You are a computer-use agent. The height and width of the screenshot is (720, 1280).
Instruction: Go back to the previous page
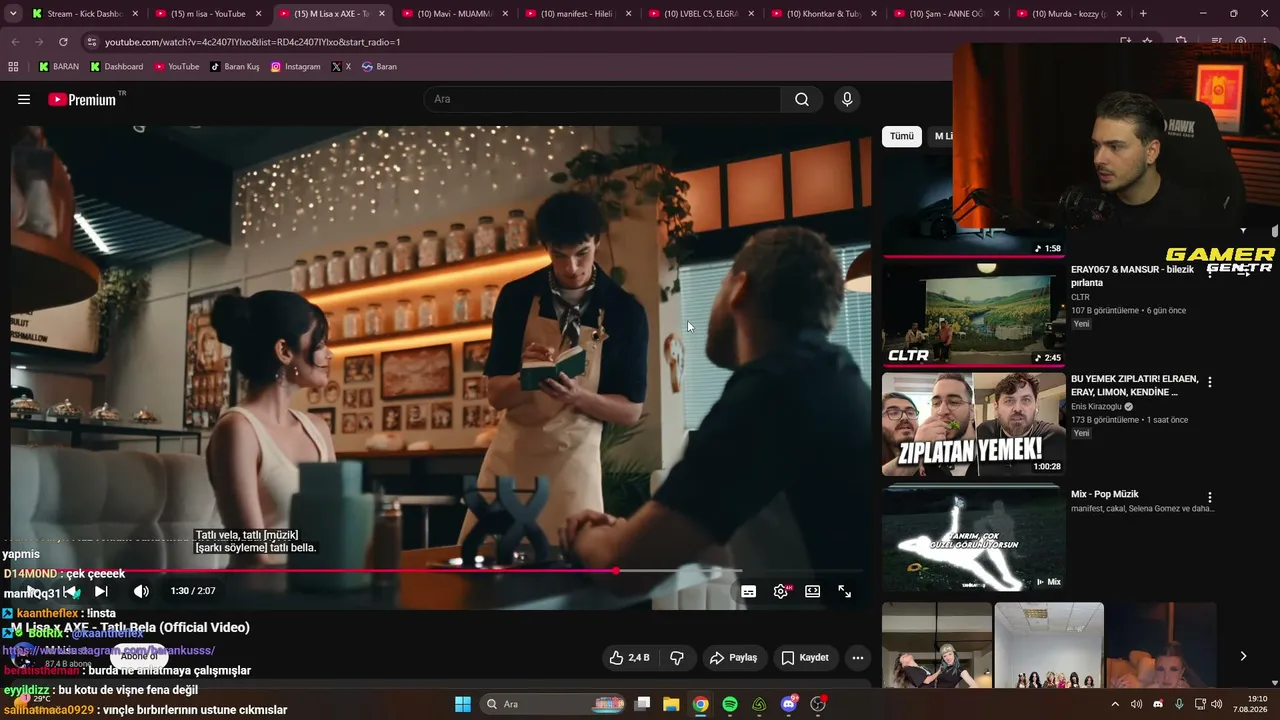[15, 42]
